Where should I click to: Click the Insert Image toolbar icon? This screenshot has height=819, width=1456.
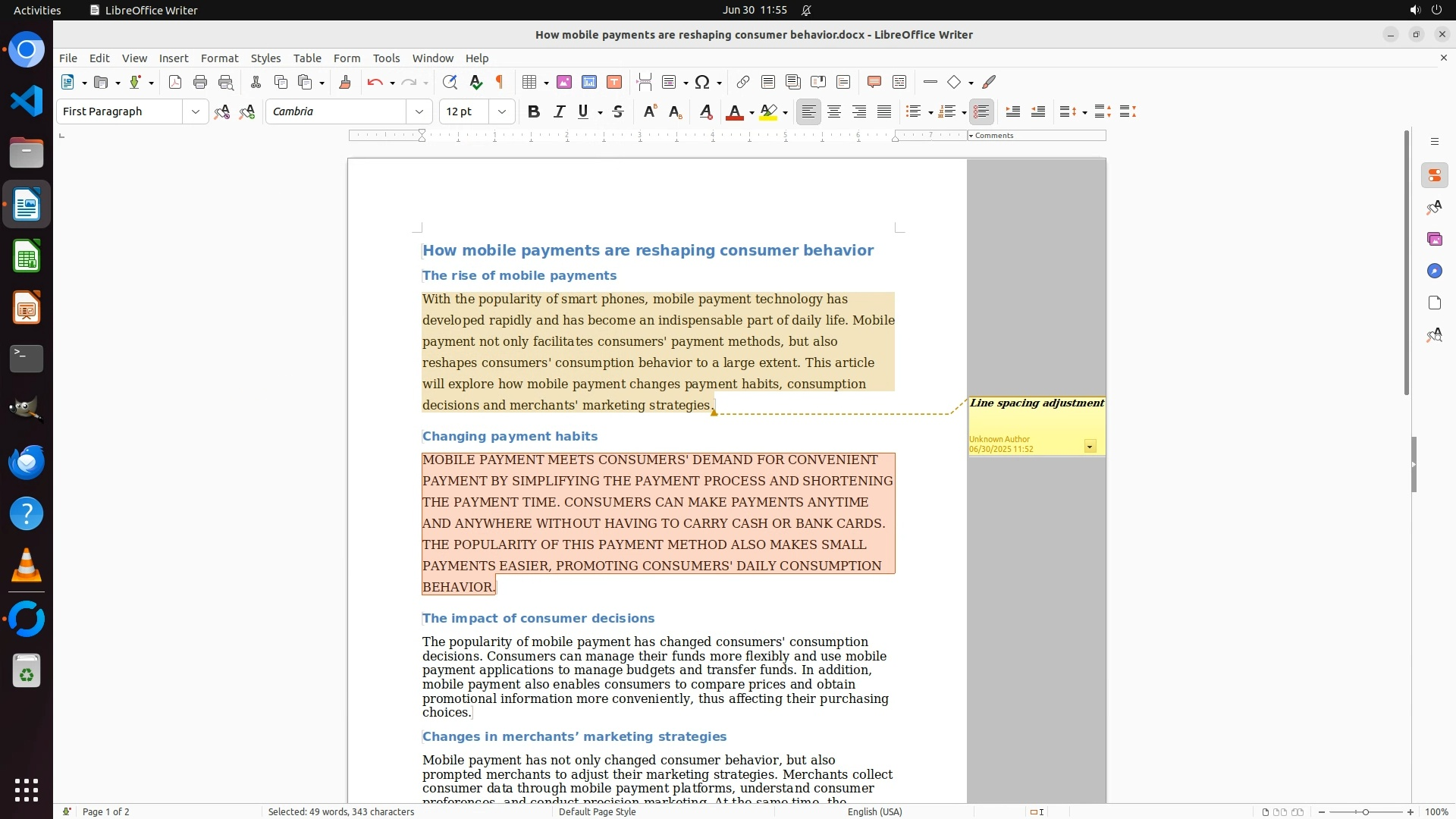(564, 83)
